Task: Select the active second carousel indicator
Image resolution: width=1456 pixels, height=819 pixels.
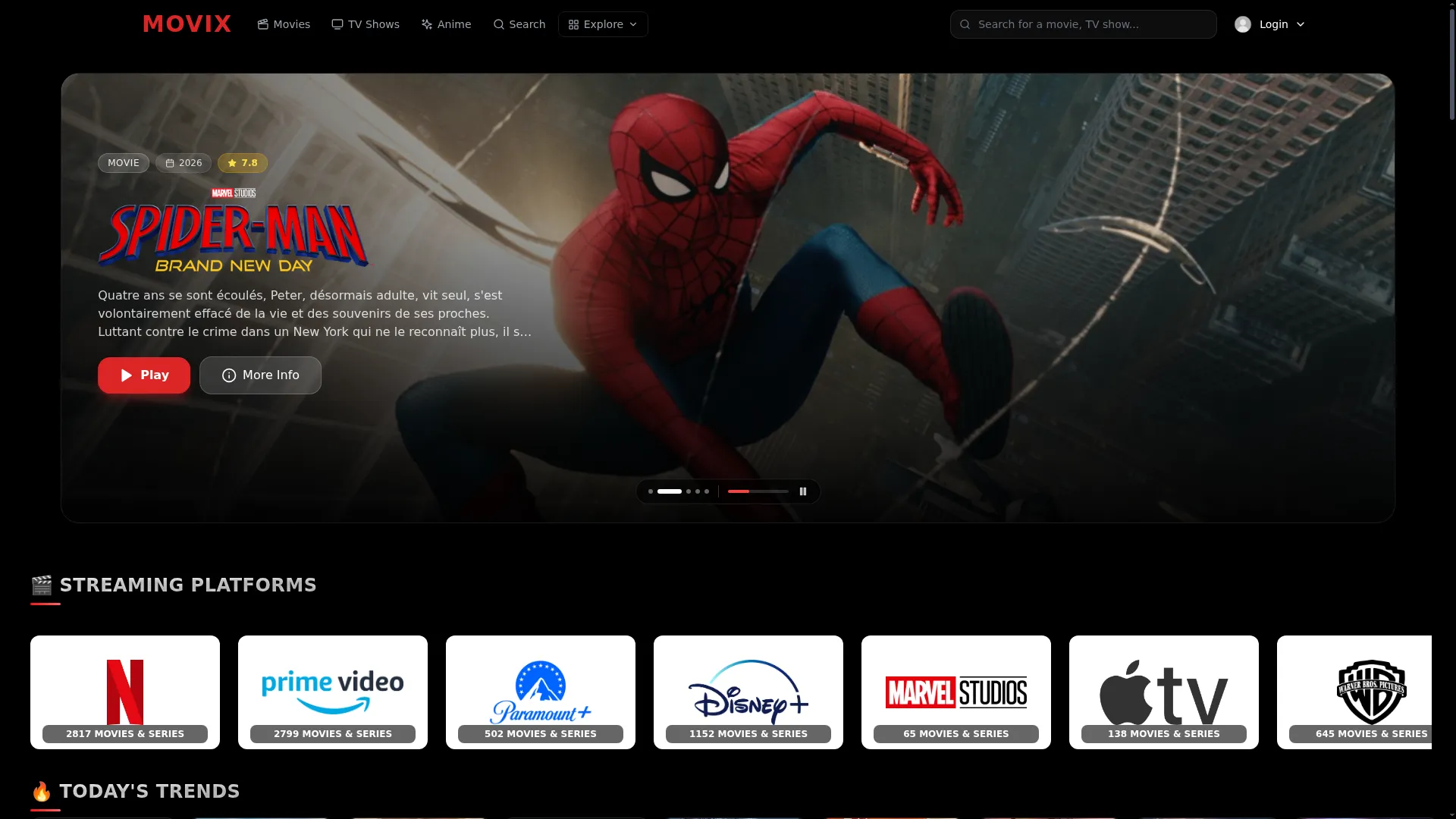Action: click(670, 491)
